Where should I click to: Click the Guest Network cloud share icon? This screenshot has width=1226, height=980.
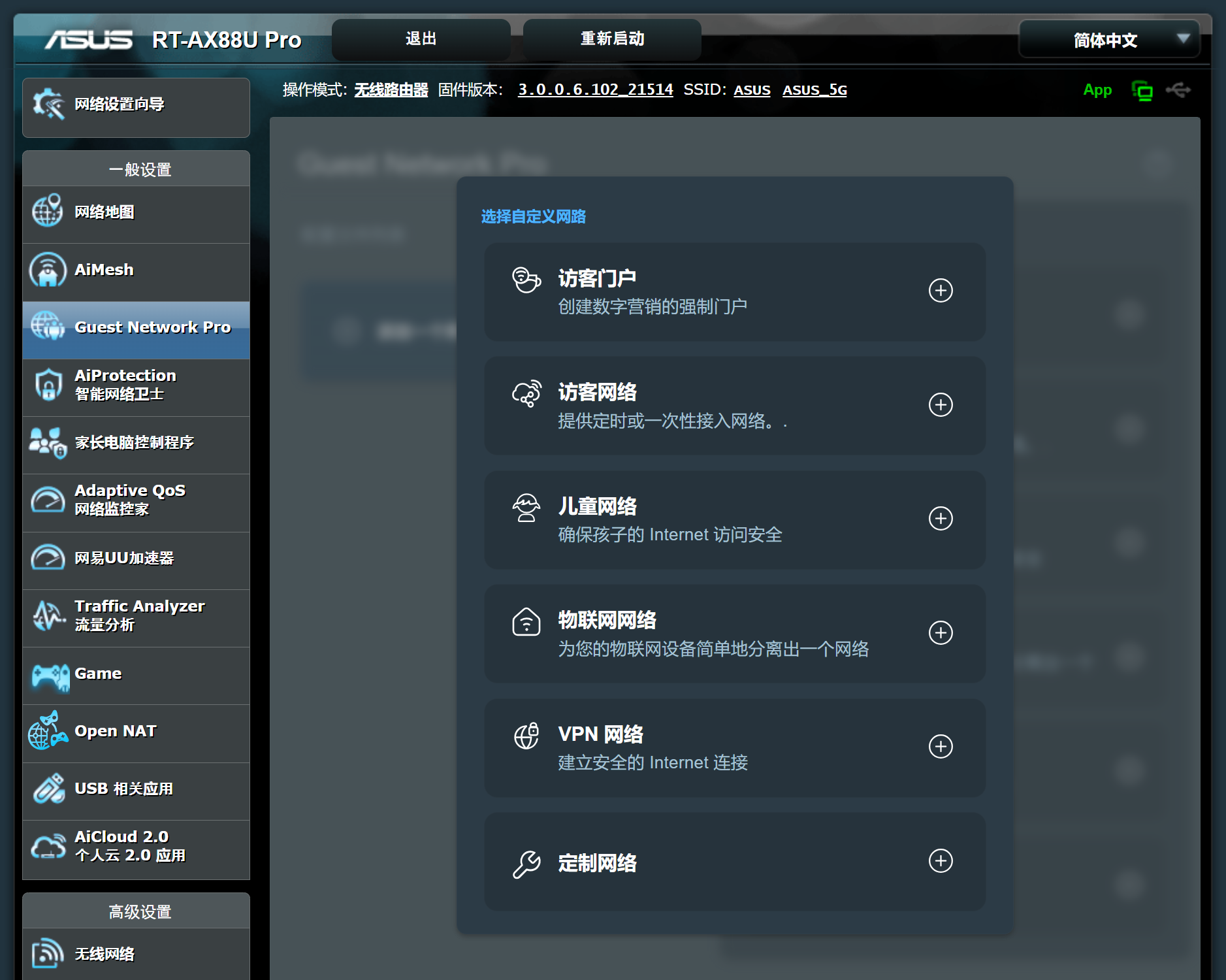[526, 394]
